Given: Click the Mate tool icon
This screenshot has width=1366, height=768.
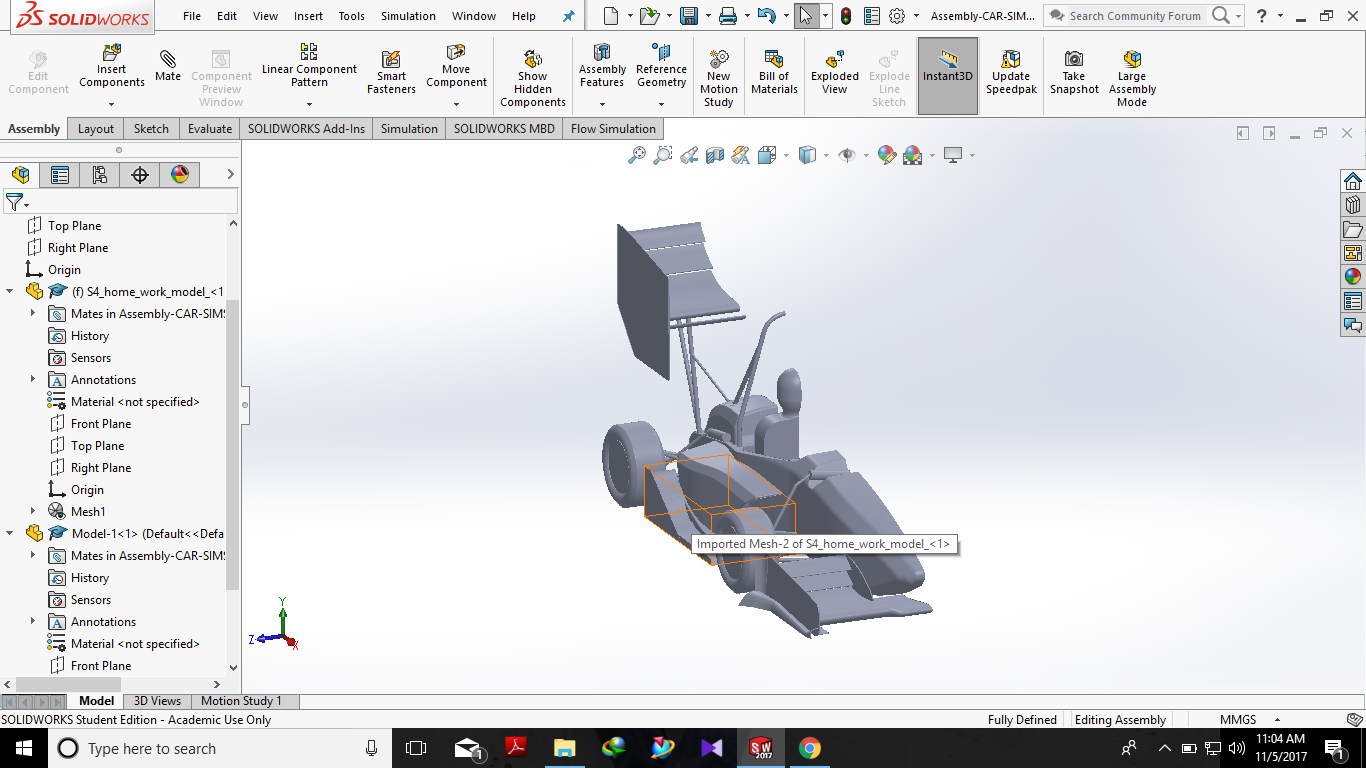Looking at the screenshot, I should tap(168, 60).
